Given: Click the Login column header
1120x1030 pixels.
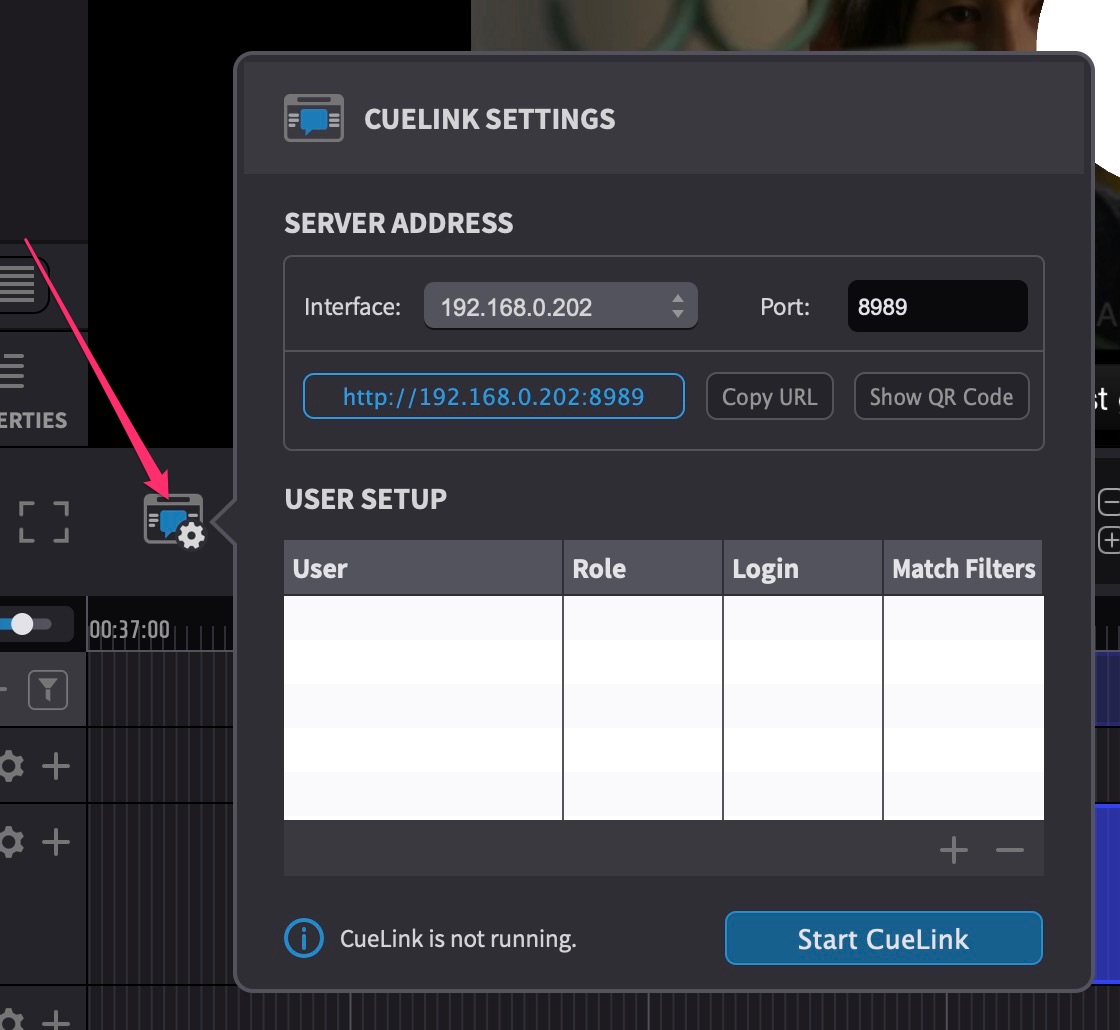Looking at the screenshot, I should [803, 569].
